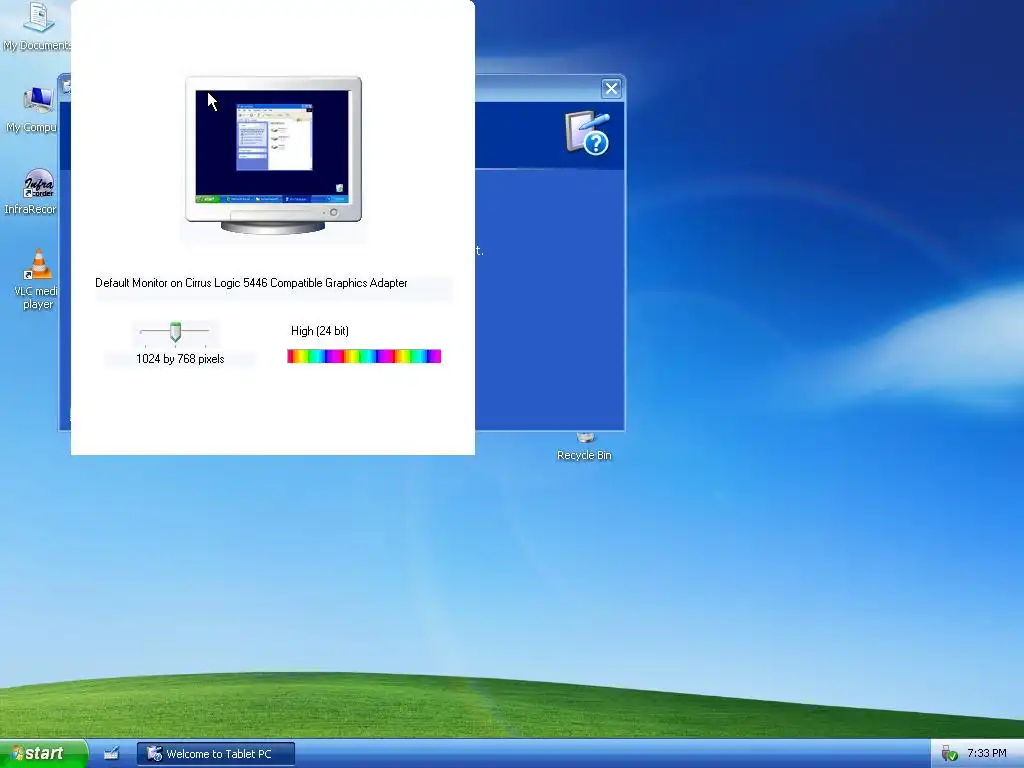Click the Start button
Viewport: 1024px width, 768px height.
coord(42,753)
